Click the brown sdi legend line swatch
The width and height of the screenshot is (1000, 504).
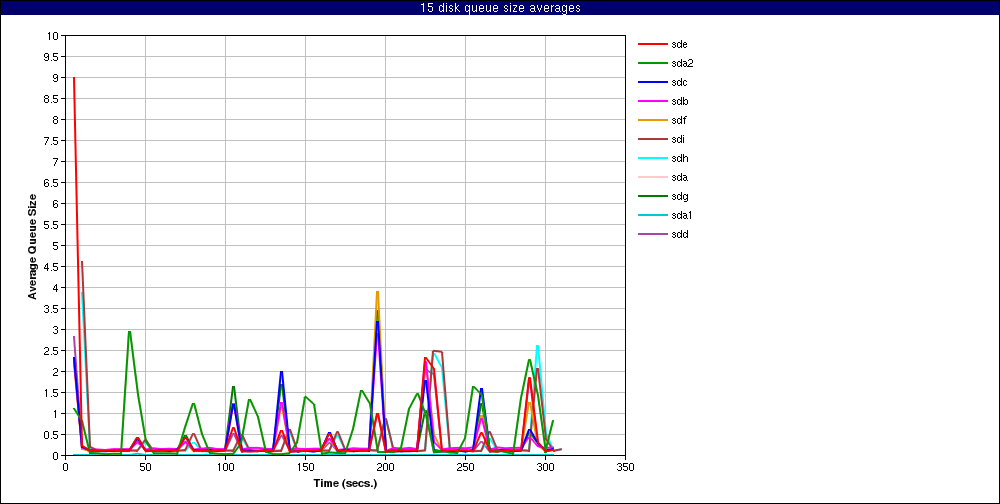click(x=651, y=139)
